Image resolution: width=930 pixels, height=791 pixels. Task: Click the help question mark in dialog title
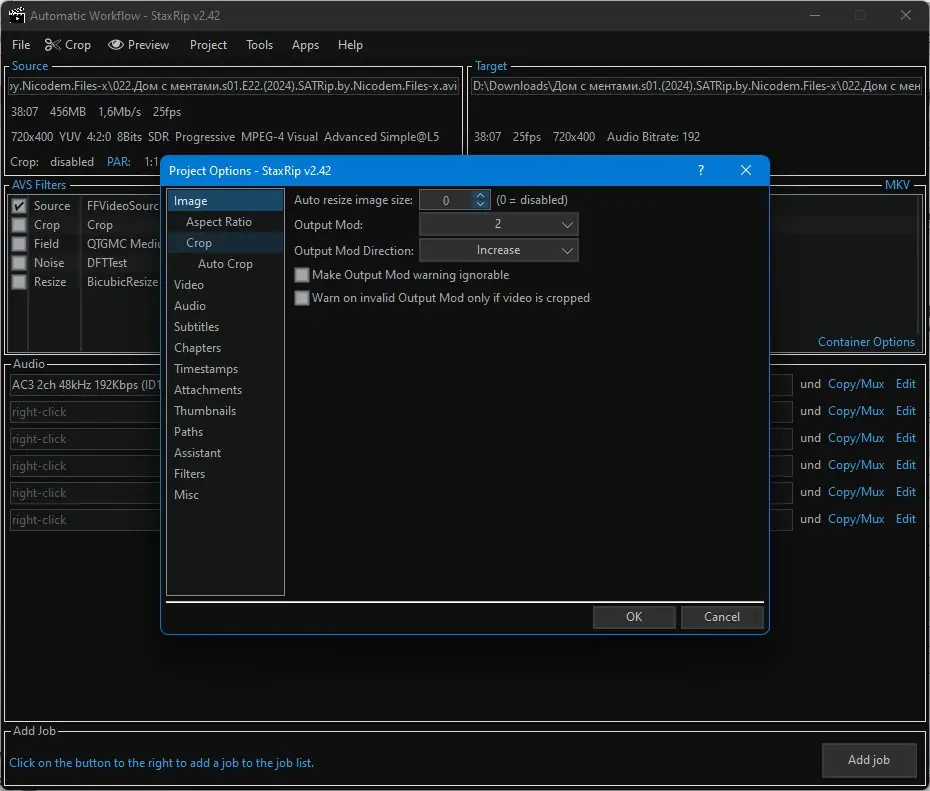pos(700,171)
